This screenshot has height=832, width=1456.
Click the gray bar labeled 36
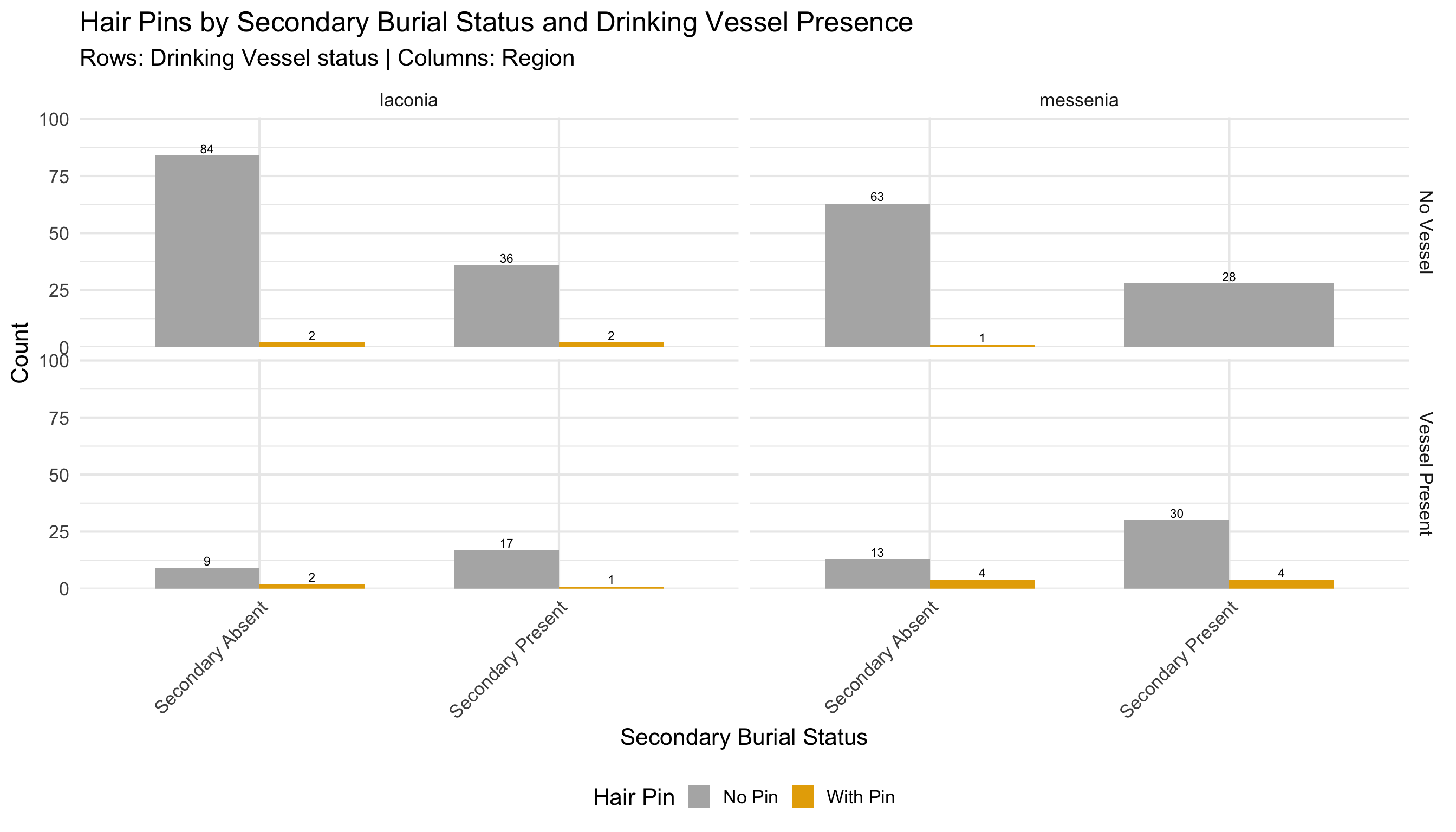coord(506,305)
